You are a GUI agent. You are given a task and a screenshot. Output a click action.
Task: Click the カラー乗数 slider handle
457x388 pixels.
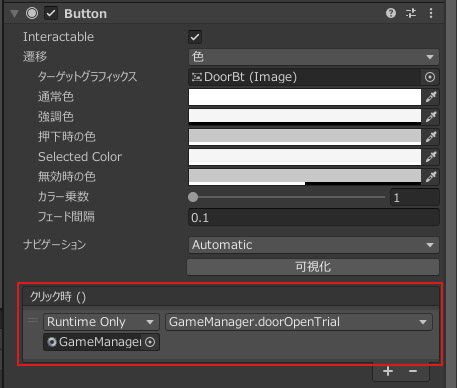[x=193, y=197]
